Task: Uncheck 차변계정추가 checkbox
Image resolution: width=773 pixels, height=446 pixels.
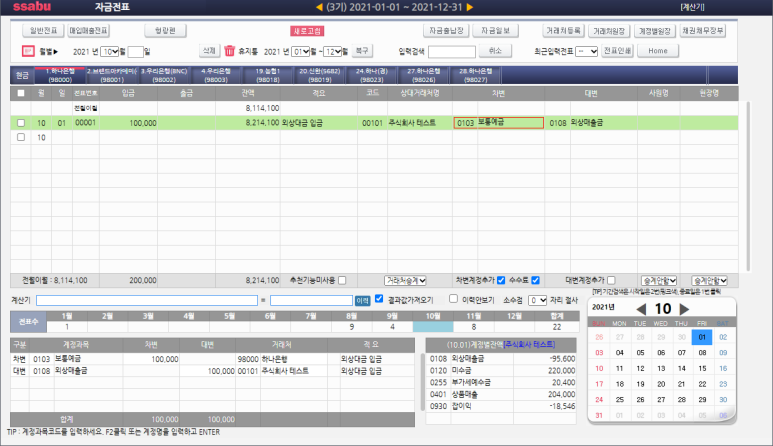Action: pos(501,280)
